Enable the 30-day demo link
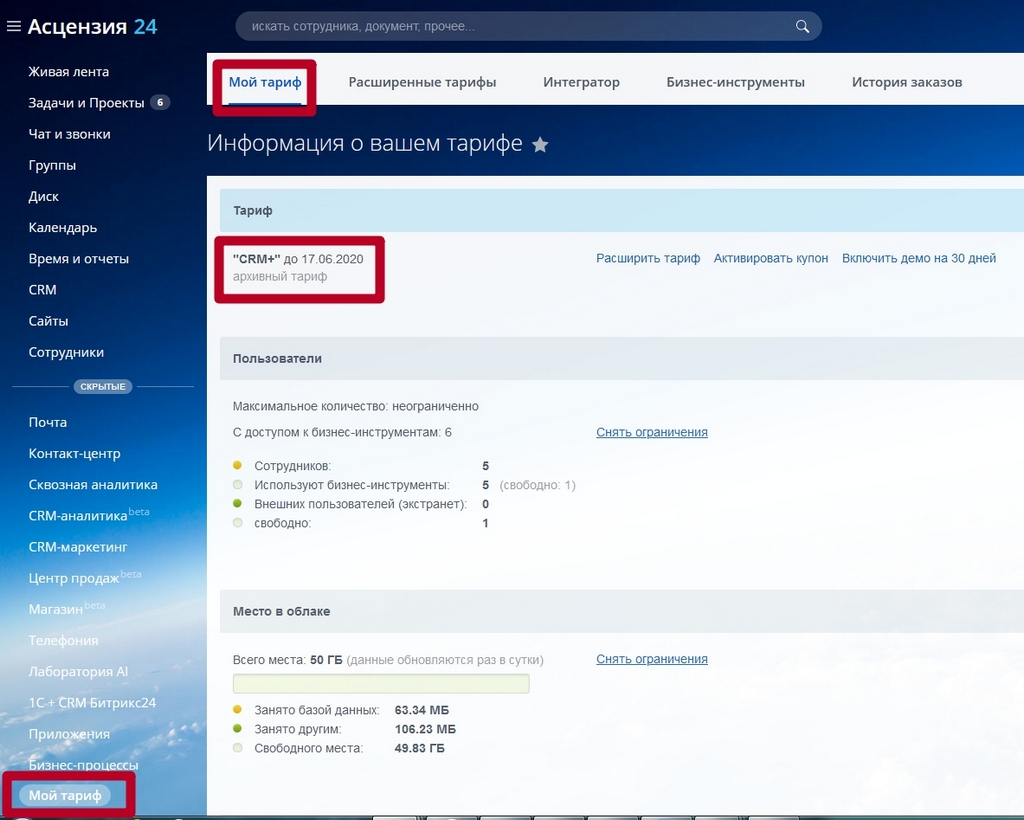Image resolution: width=1024 pixels, height=820 pixels. tap(919, 259)
